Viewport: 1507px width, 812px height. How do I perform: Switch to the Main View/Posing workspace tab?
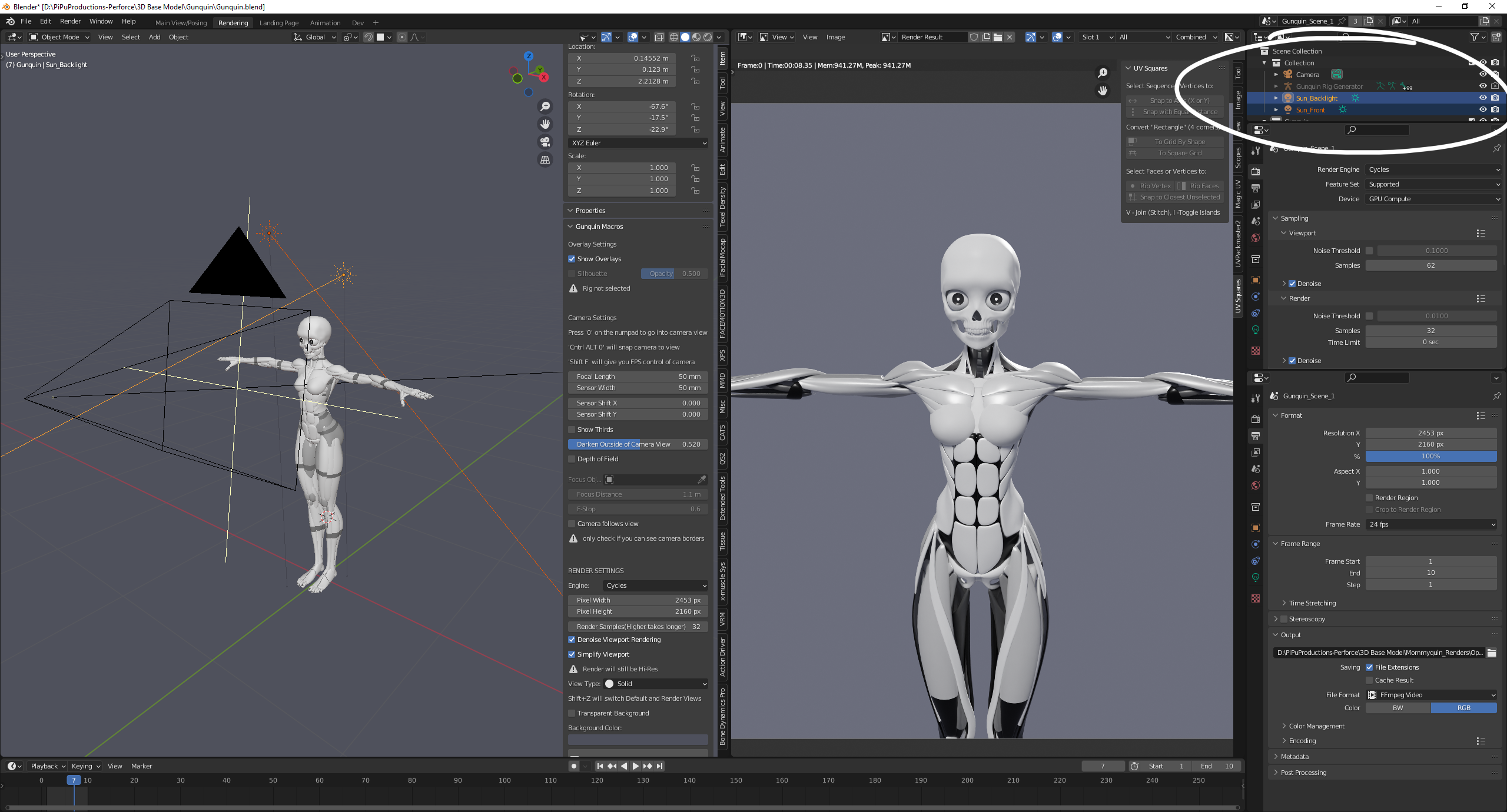tap(181, 23)
